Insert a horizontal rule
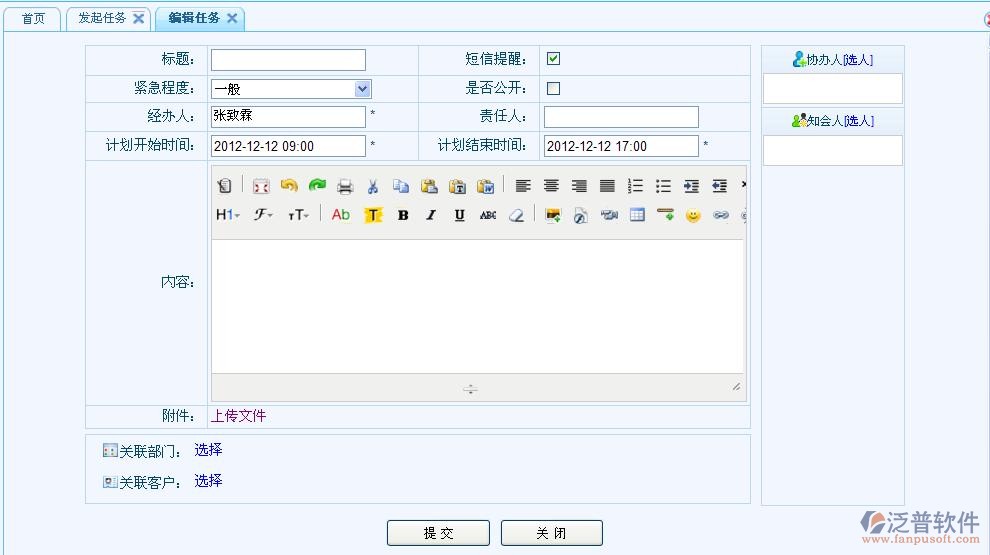990x555 pixels. pyautogui.click(x=665, y=215)
